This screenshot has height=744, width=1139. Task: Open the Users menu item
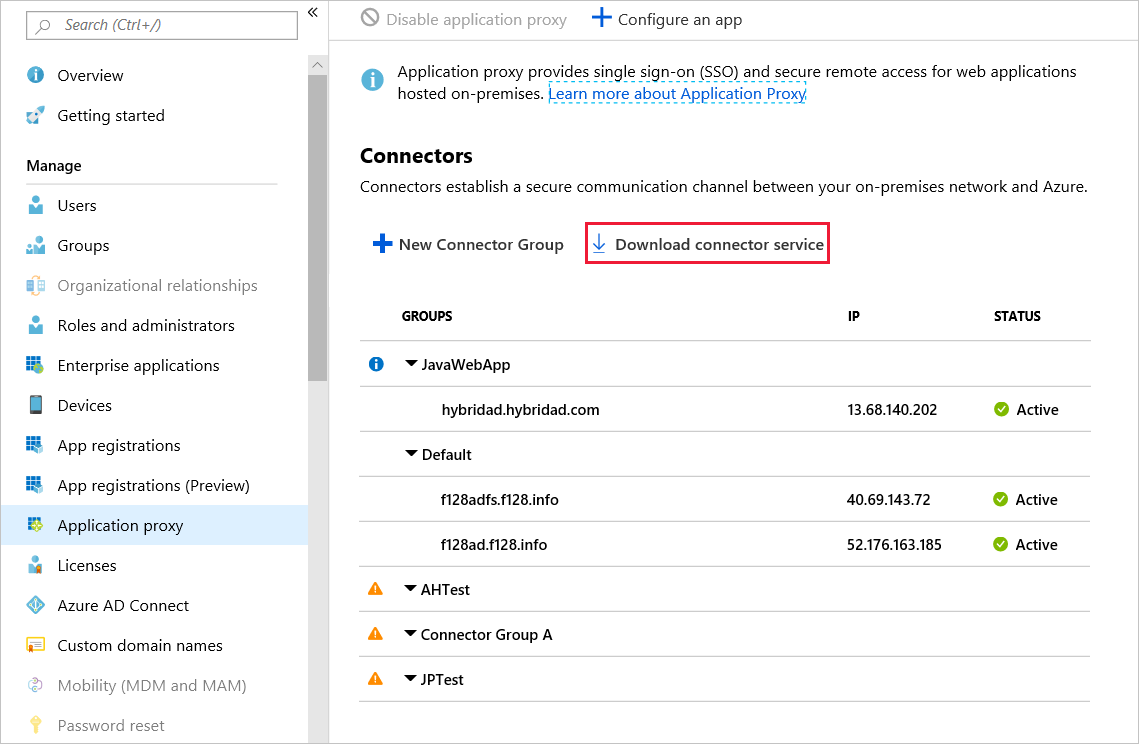(x=77, y=206)
